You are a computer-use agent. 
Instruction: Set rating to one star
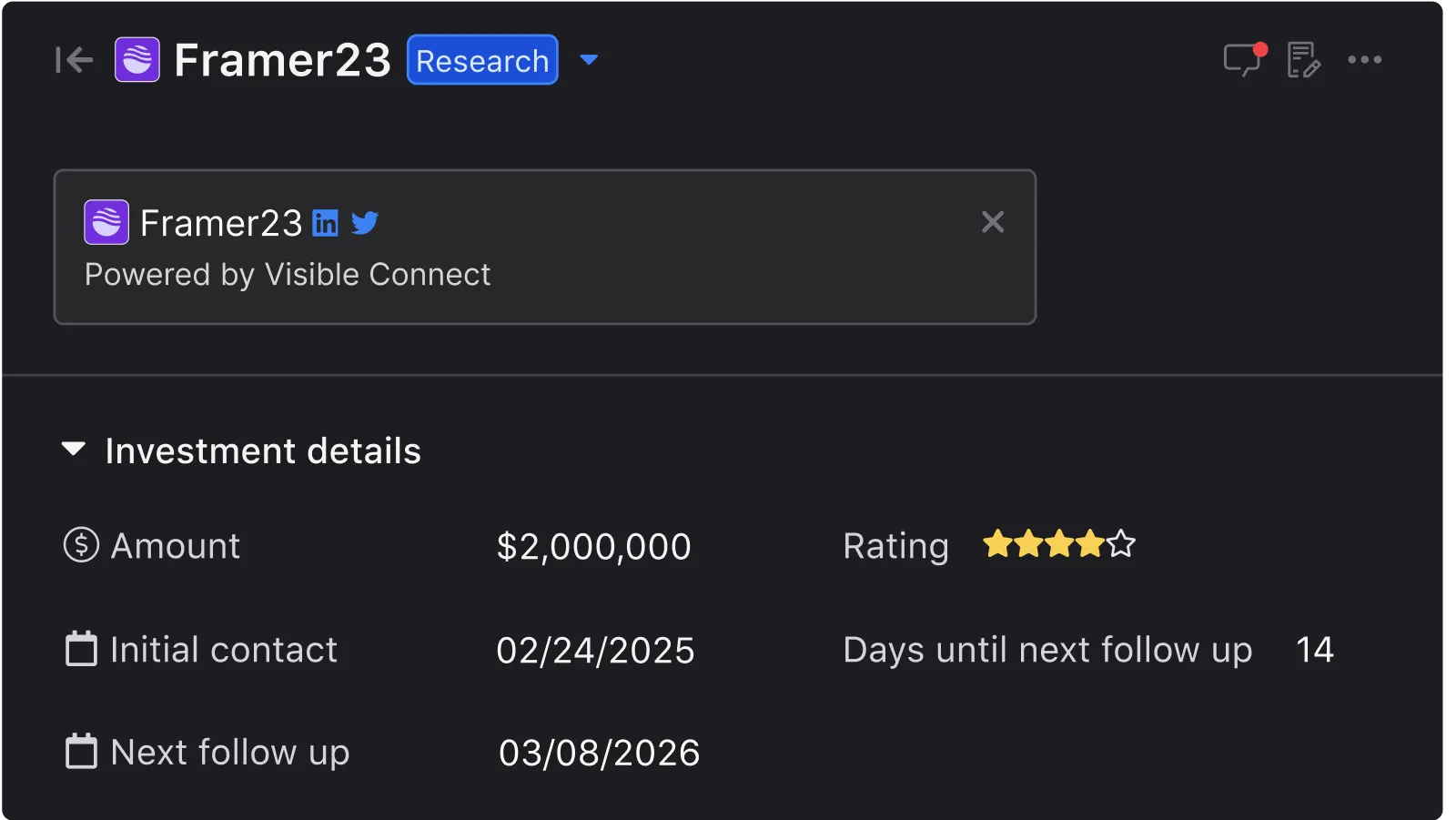(997, 544)
